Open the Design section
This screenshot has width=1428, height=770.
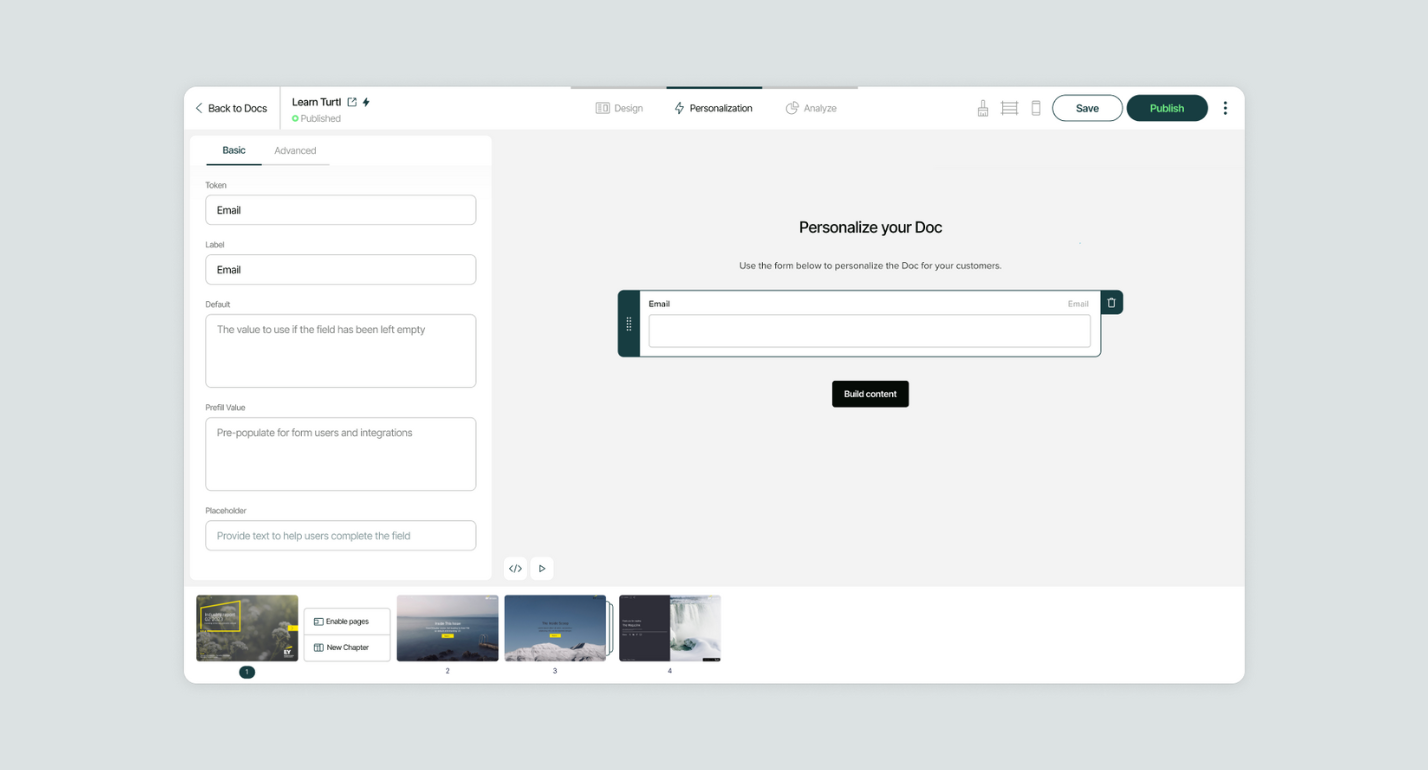(x=619, y=108)
